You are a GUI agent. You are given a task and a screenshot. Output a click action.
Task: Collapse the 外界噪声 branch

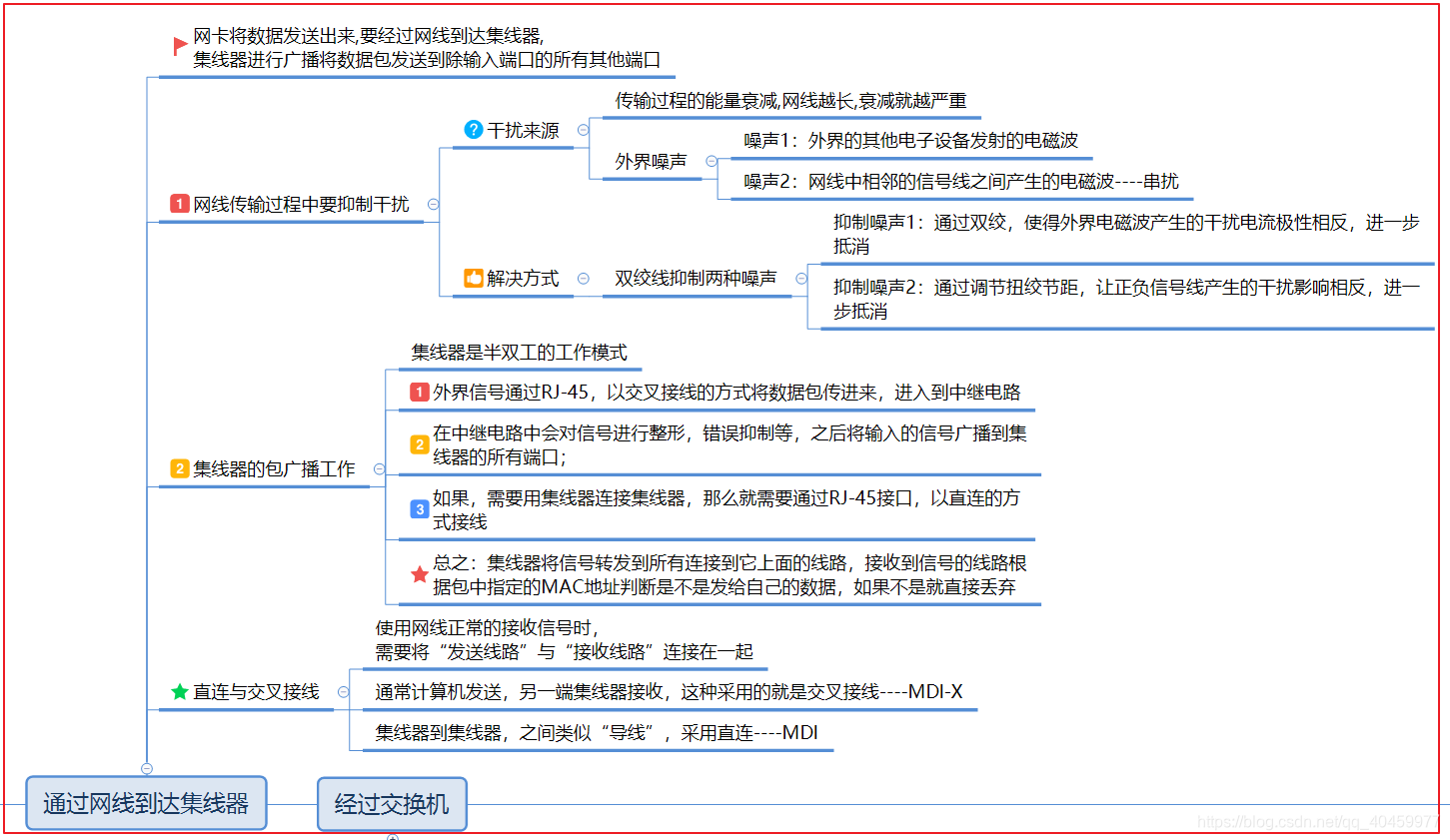pos(712,161)
